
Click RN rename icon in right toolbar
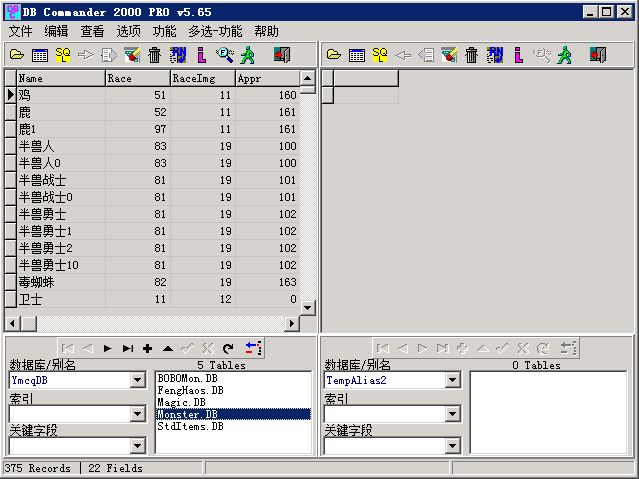coord(495,55)
